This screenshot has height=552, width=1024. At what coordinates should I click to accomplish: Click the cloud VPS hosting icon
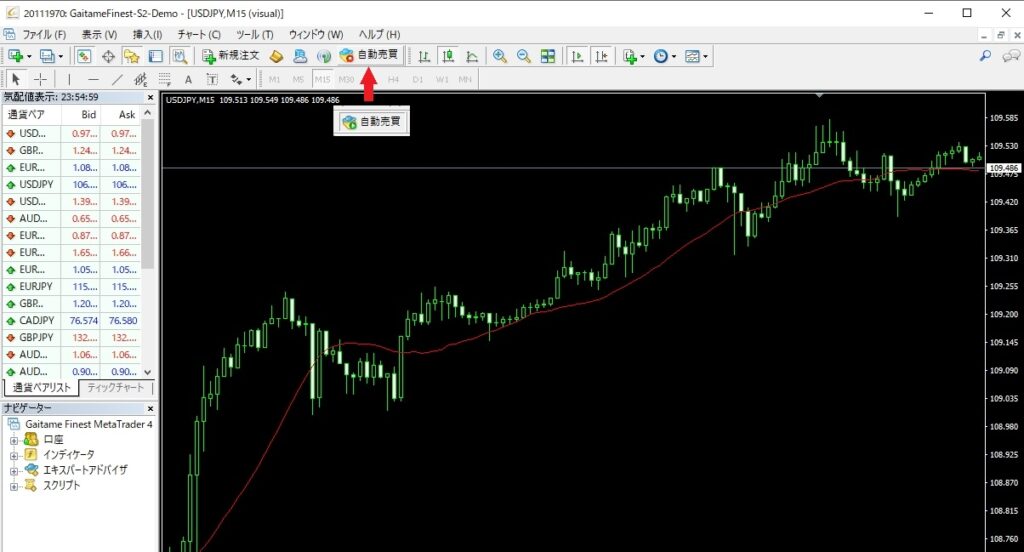click(x=300, y=57)
